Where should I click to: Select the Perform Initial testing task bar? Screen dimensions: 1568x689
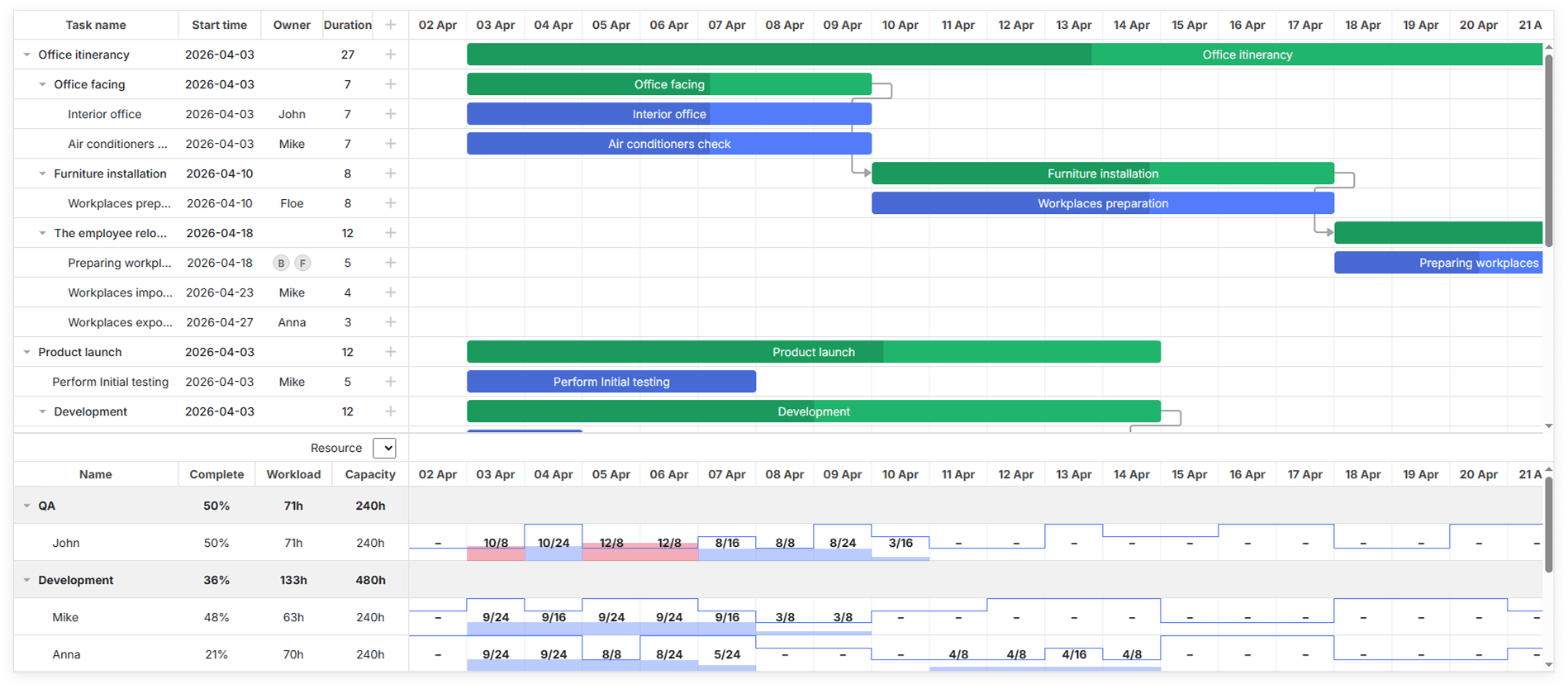[611, 382]
